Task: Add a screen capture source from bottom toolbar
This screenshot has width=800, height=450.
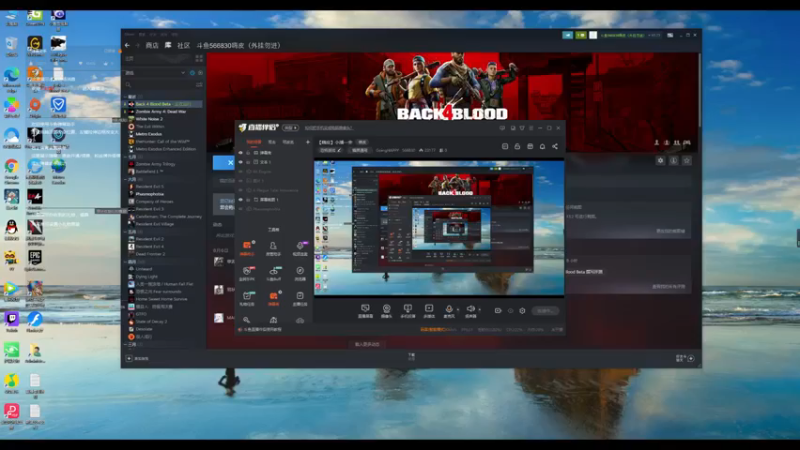Action: (365, 311)
